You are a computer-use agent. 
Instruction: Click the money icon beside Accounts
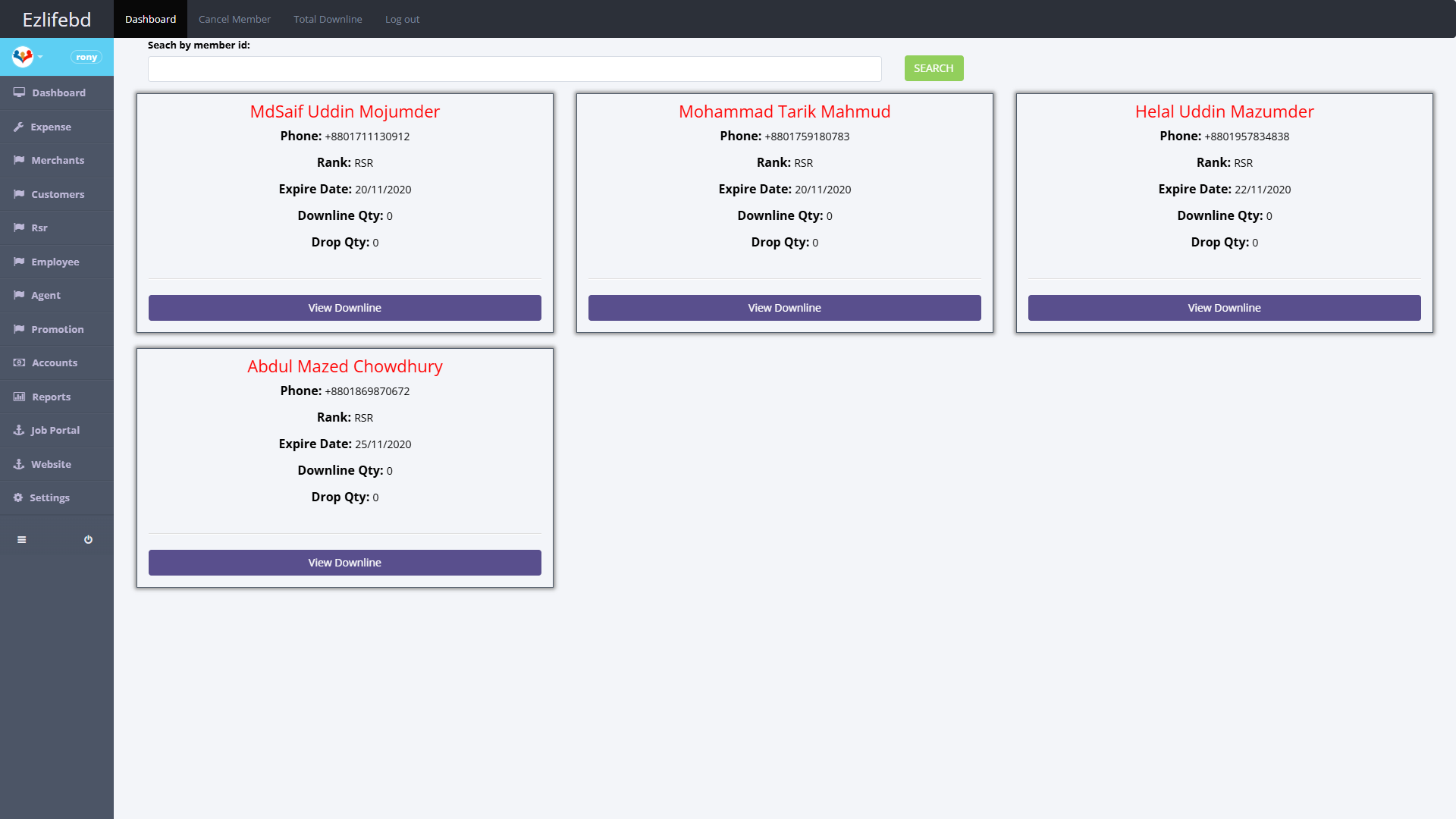19,362
